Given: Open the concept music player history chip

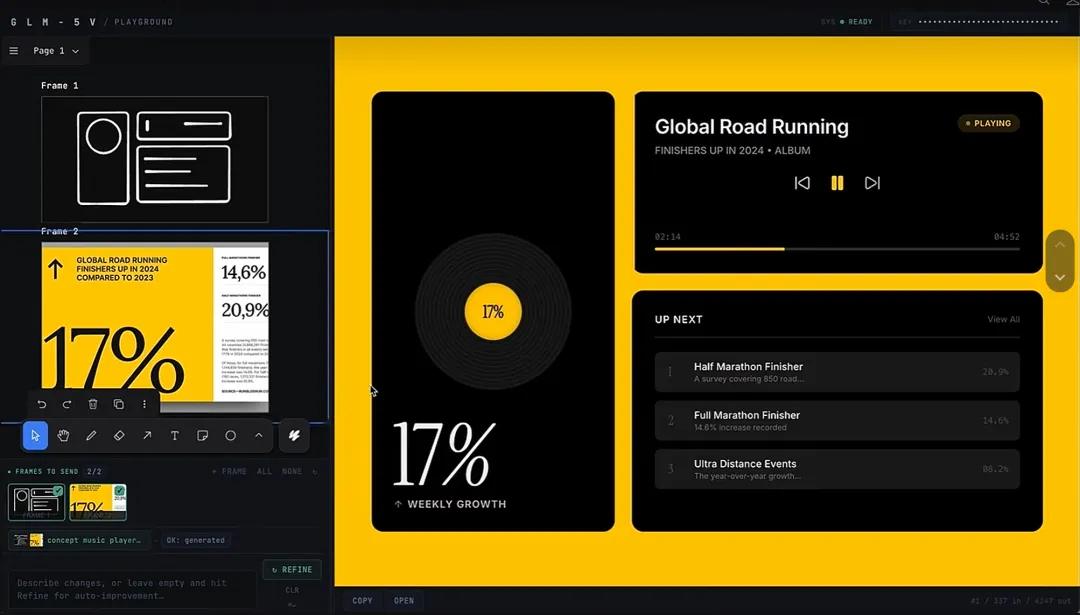Looking at the screenshot, I should [80, 540].
